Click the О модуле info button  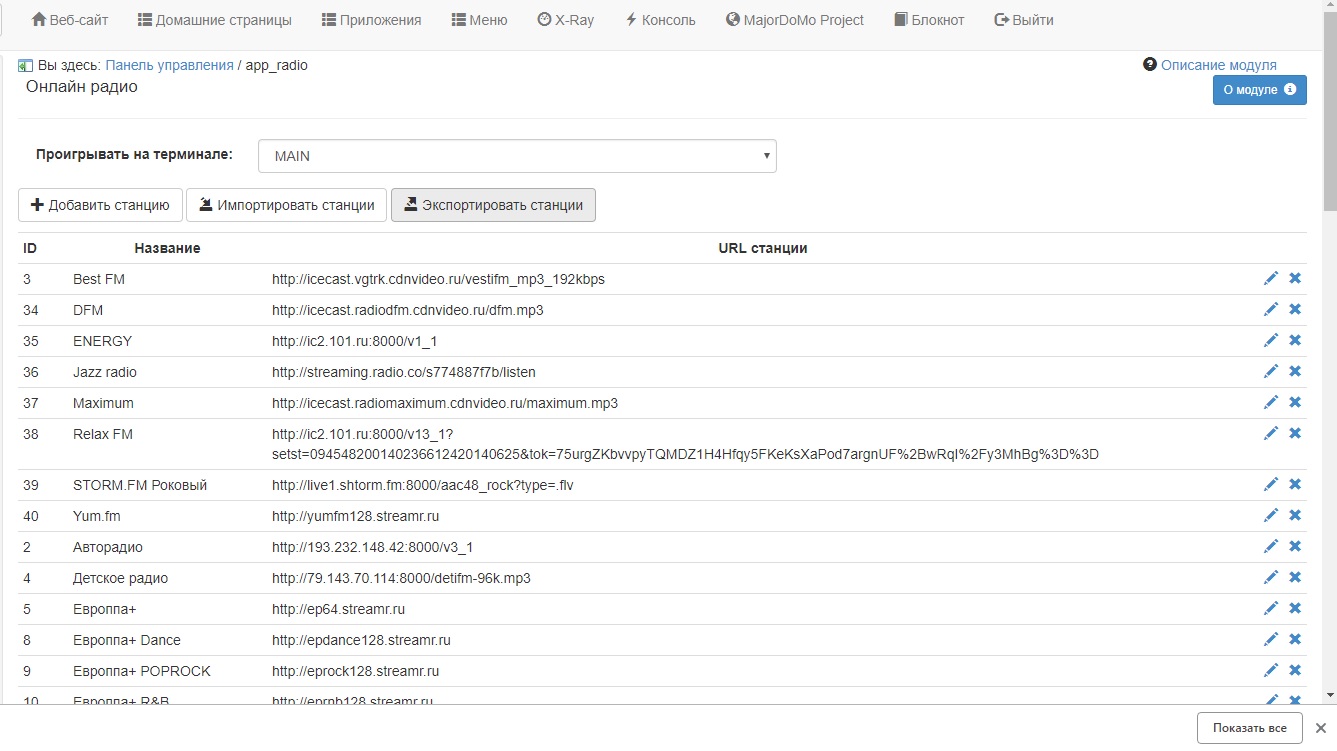[x=1259, y=90]
